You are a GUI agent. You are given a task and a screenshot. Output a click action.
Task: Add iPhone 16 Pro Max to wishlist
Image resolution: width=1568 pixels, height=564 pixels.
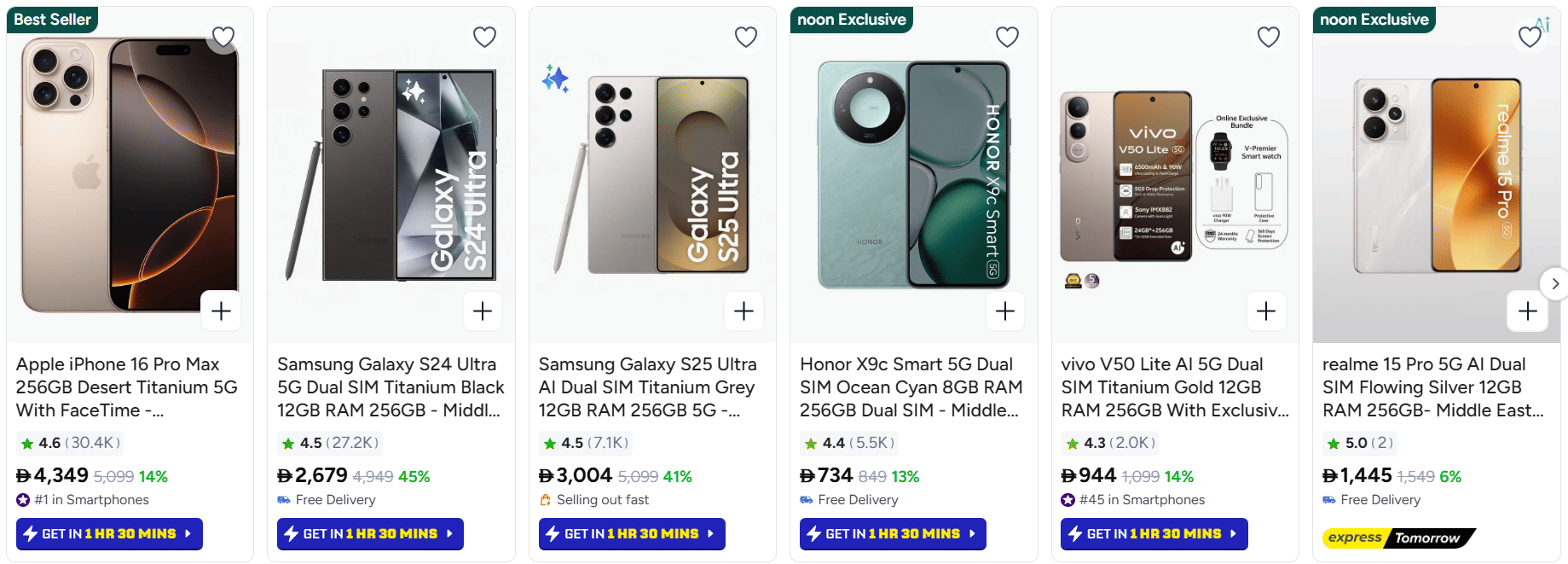(223, 37)
